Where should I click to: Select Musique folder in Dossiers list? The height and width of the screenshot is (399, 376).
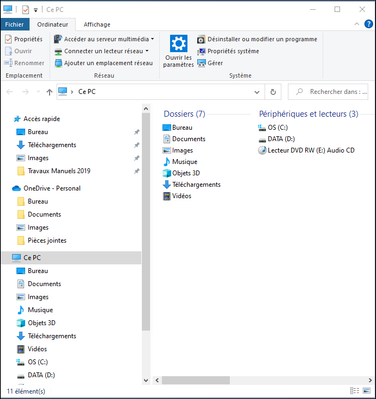point(180,162)
